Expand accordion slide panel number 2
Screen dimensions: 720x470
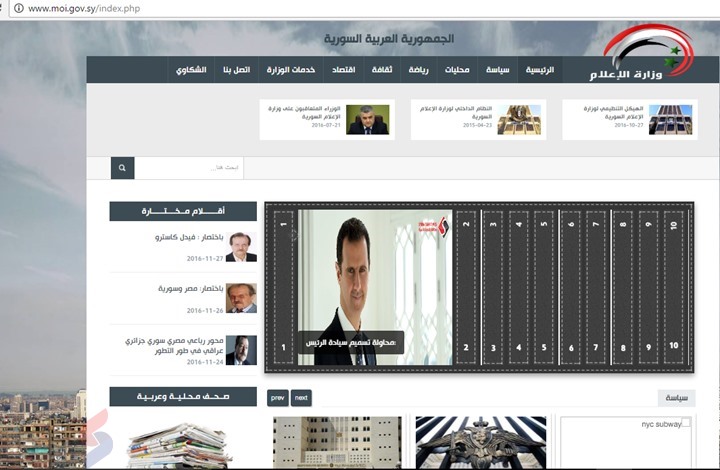pos(466,288)
